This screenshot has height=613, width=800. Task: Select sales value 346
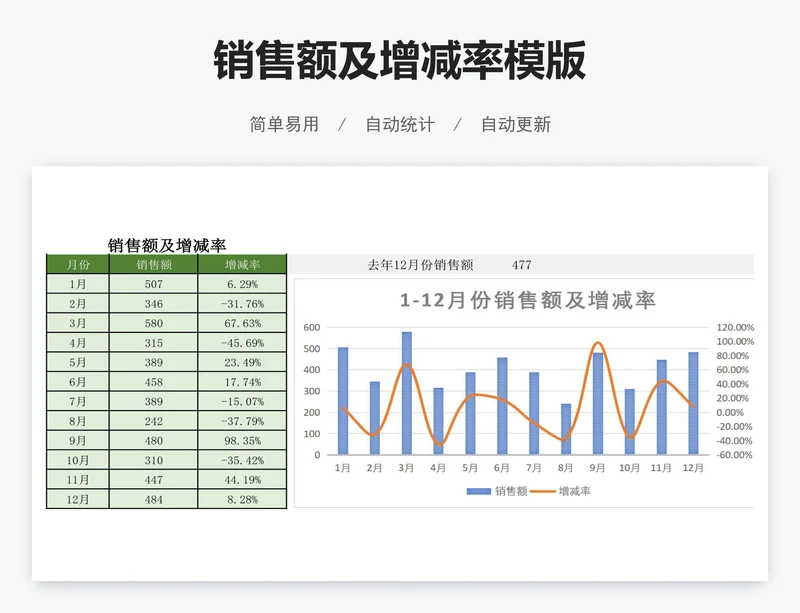154,304
